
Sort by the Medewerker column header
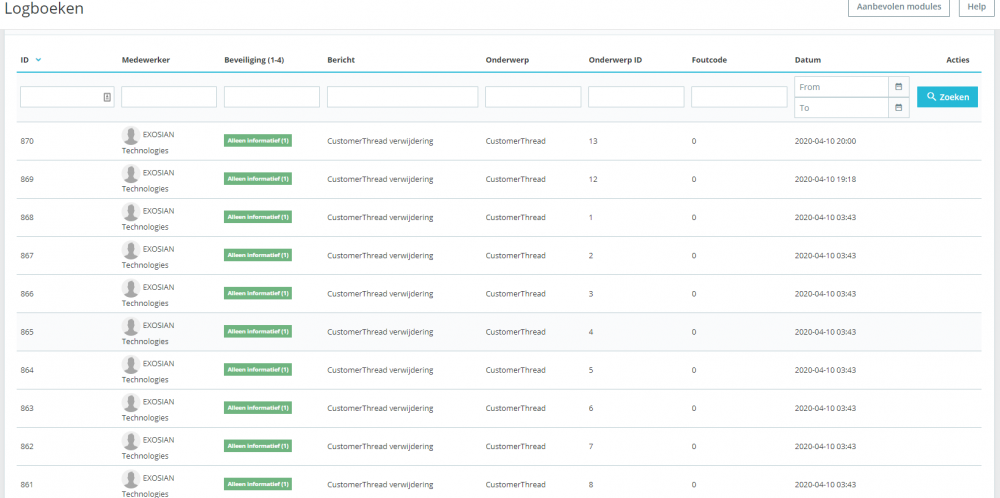[x=146, y=60]
